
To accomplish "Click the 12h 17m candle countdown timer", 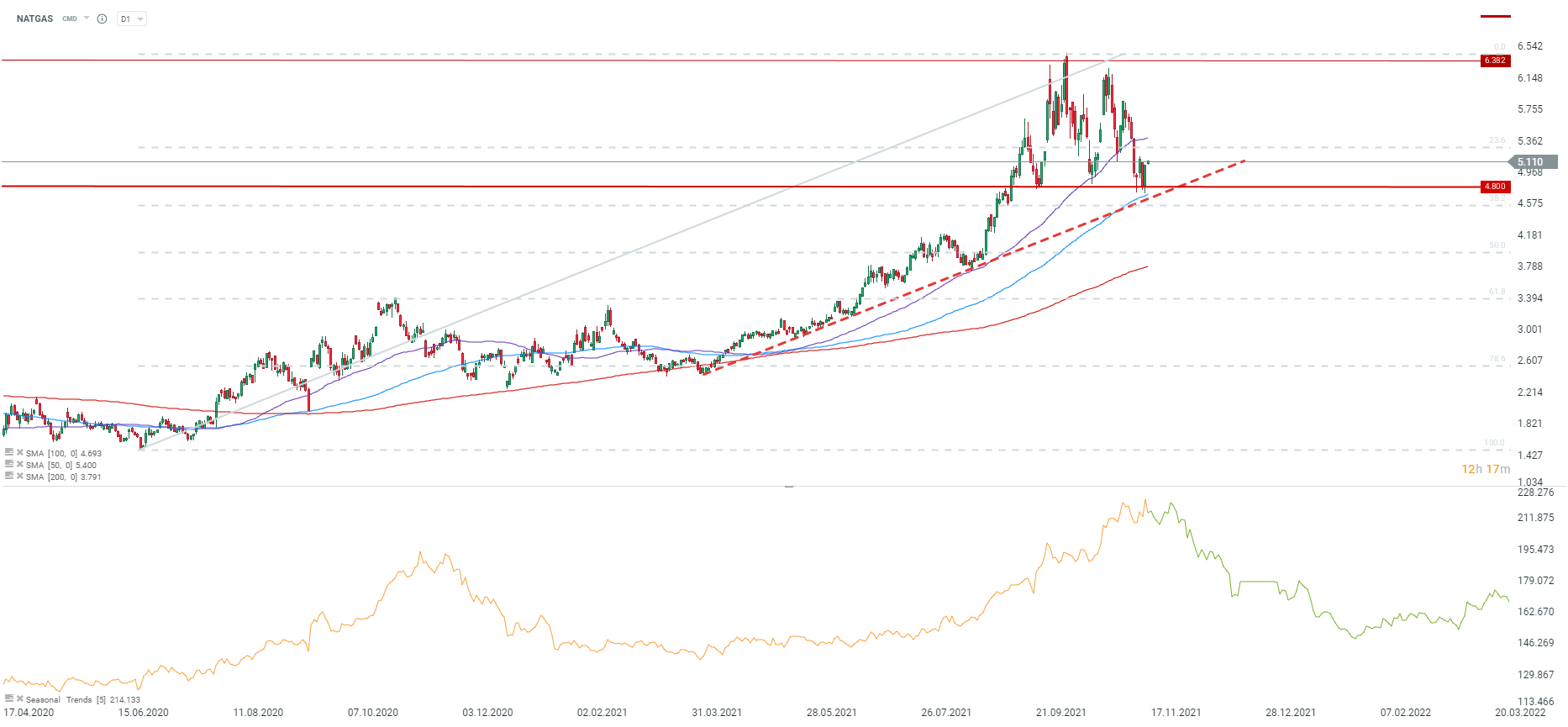I will [1486, 469].
